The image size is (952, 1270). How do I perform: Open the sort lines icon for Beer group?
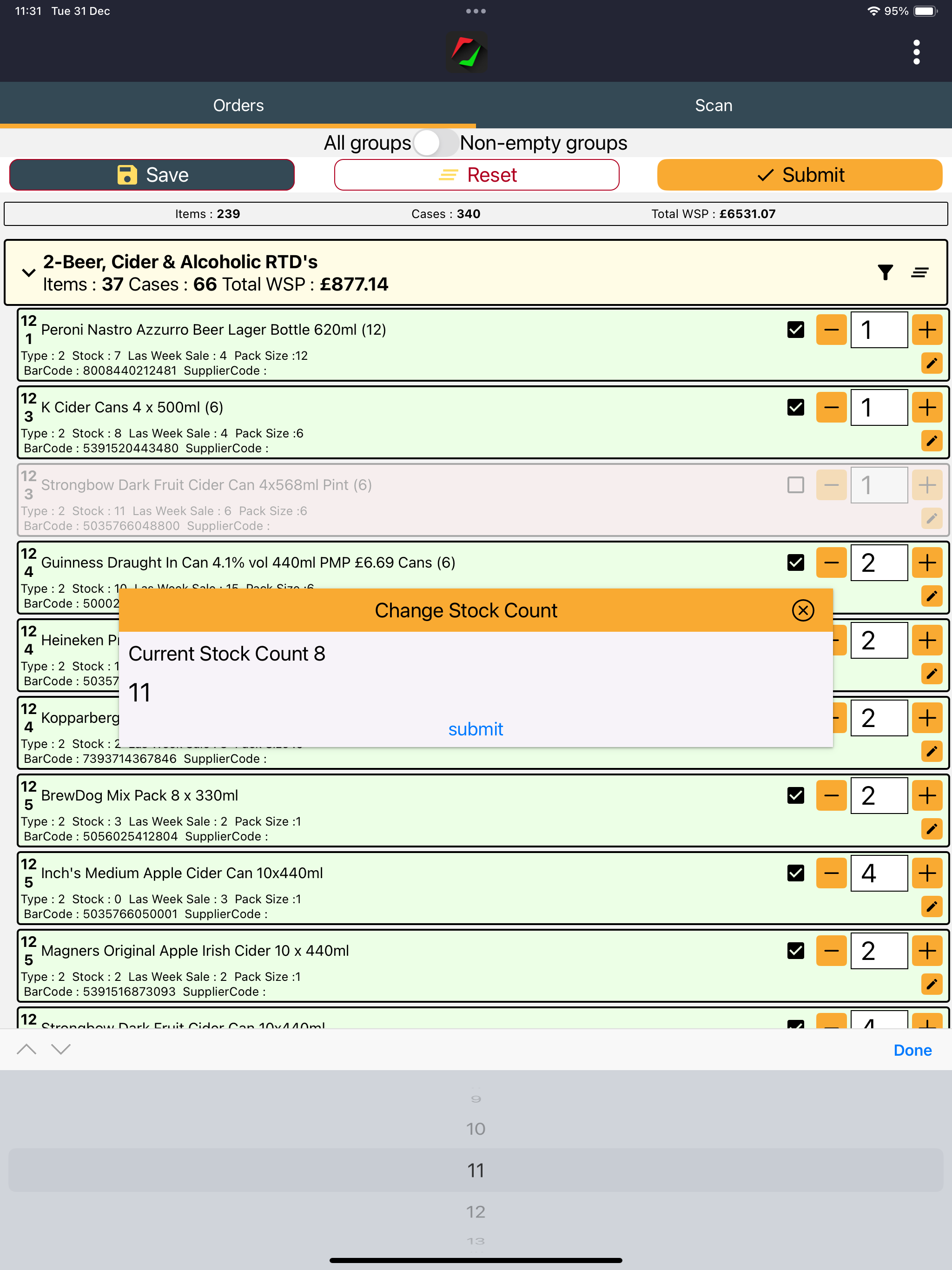(x=920, y=272)
